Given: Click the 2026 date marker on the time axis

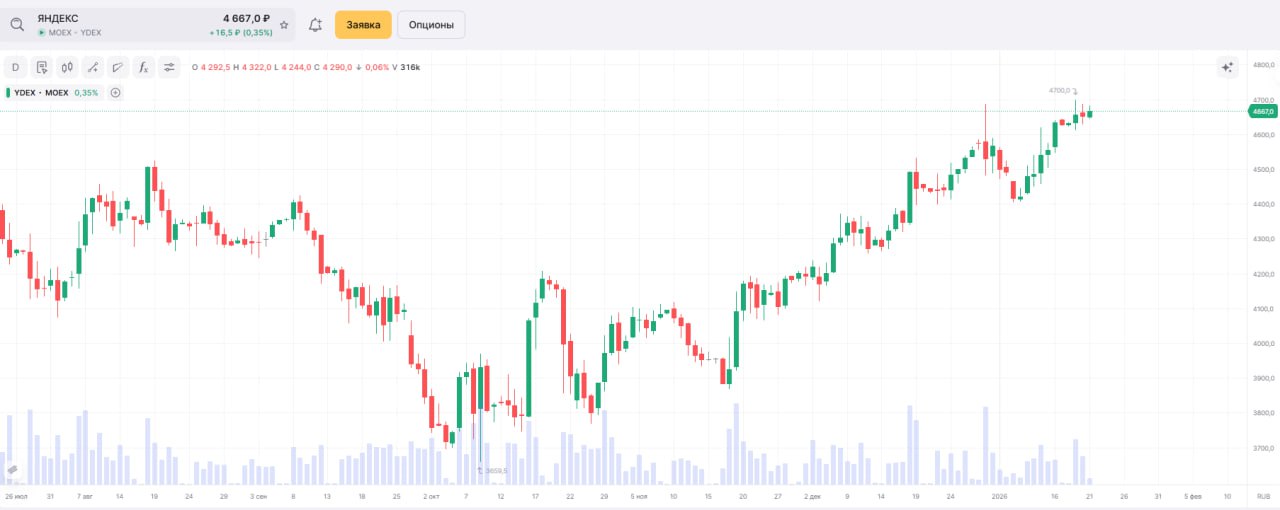Looking at the screenshot, I should pos(999,496).
